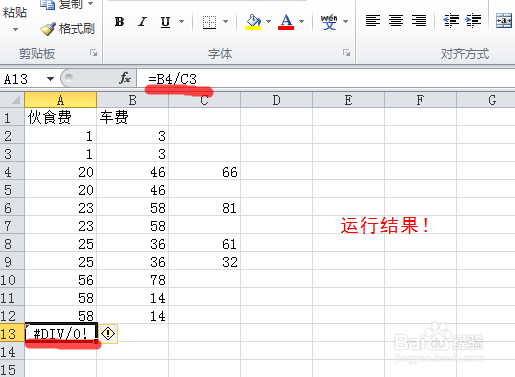Screen dimensions: 515x377
Task: Center align text
Action: 396,21
